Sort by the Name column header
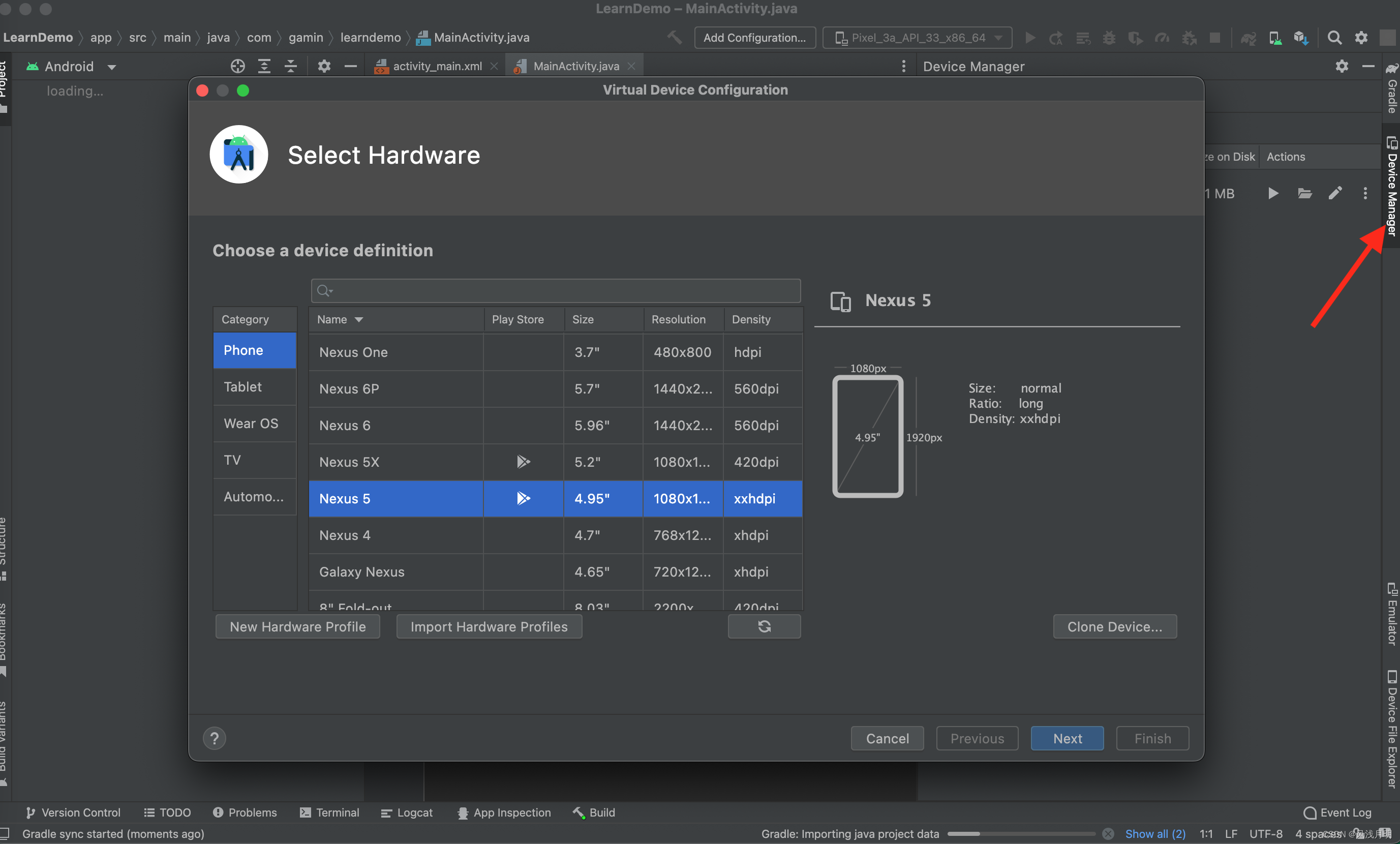The height and width of the screenshot is (844, 1400). tap(396, 319)
